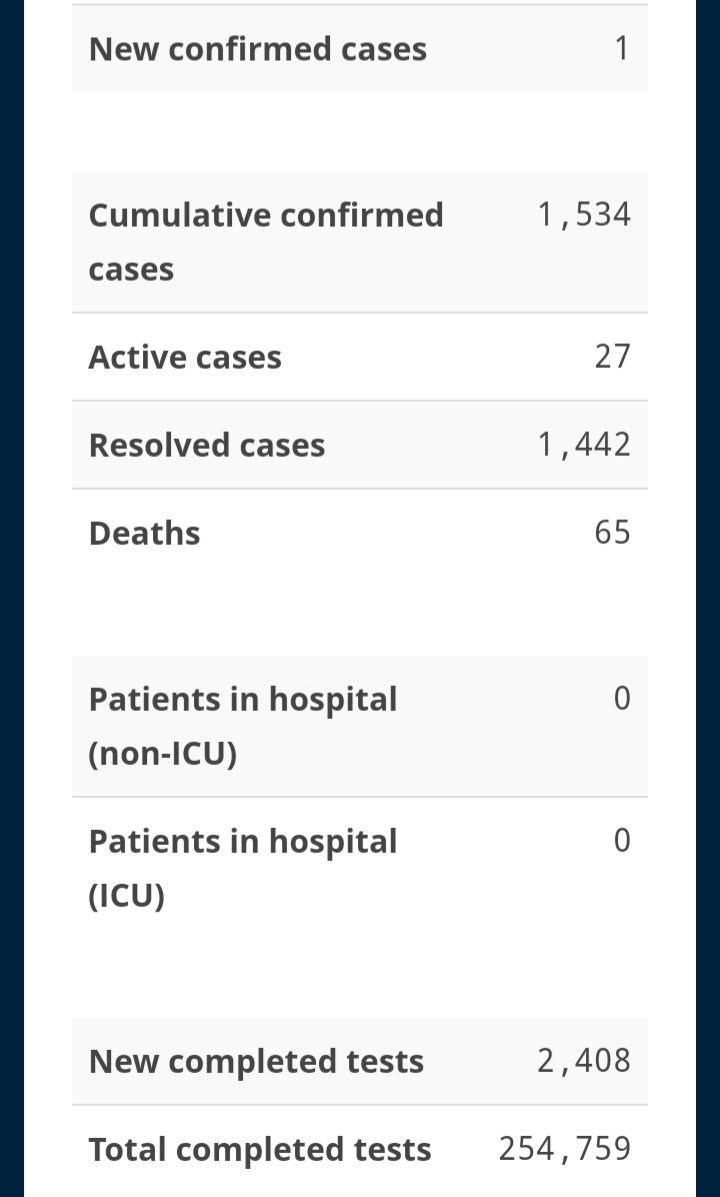The image size is (720, 1197).
Task: Select Patients in hospital (ICU) label
Action: click(x=243, y=868)
